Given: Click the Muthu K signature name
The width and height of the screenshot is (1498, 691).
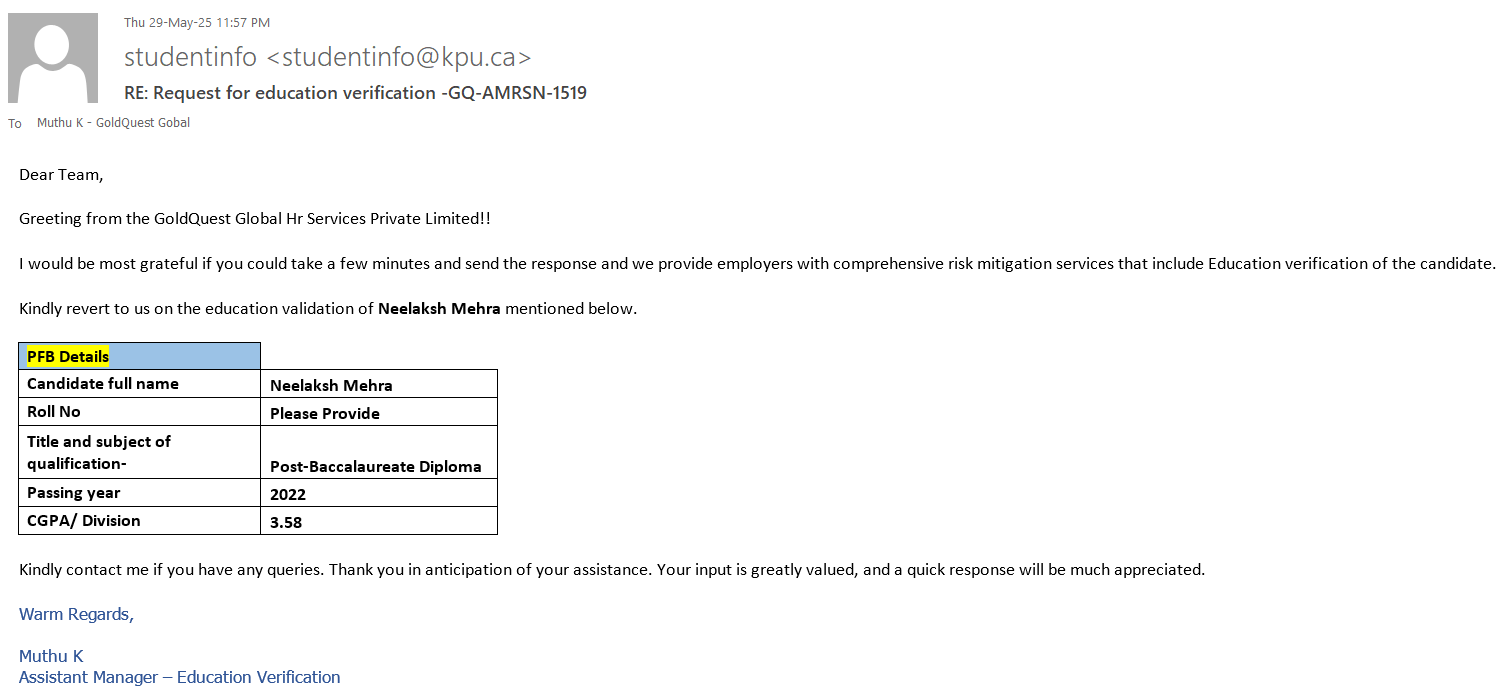Looking at the screenshot, I should pos(51,656).
